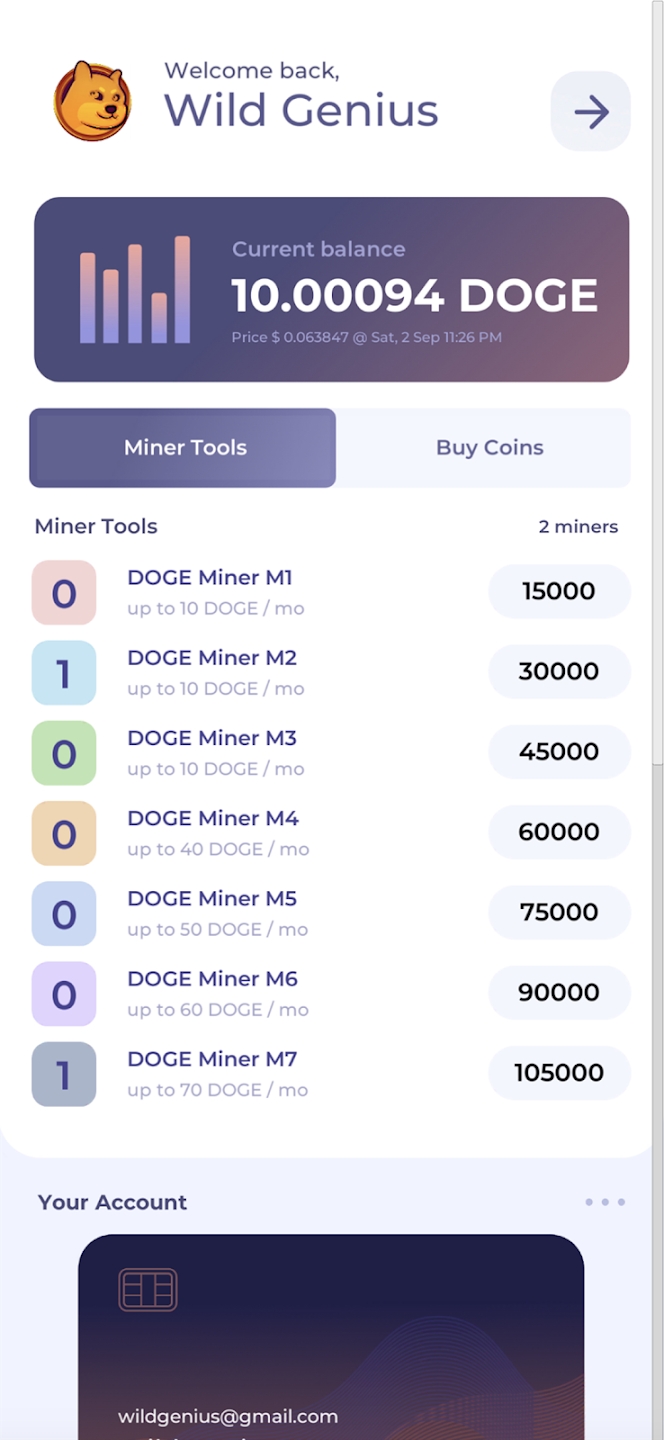Click the Current balance 10.00094 DOGE amount
The width and height of the screenshot is (664, 1440).
(414, 296)
